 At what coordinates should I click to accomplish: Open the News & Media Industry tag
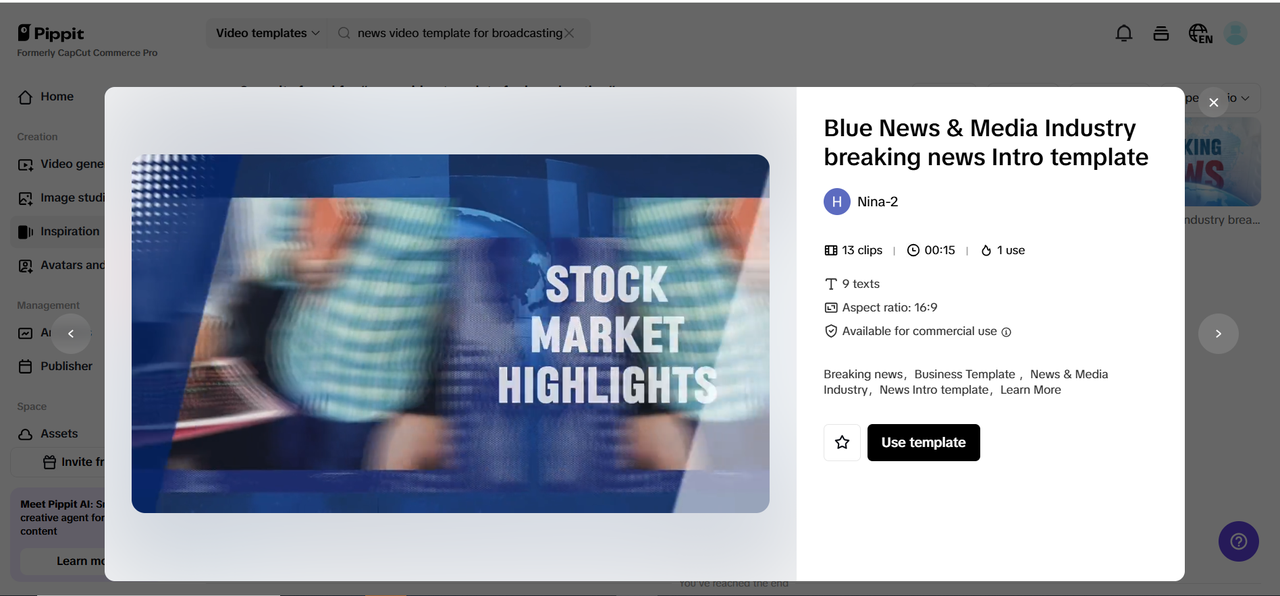point(966,382)
